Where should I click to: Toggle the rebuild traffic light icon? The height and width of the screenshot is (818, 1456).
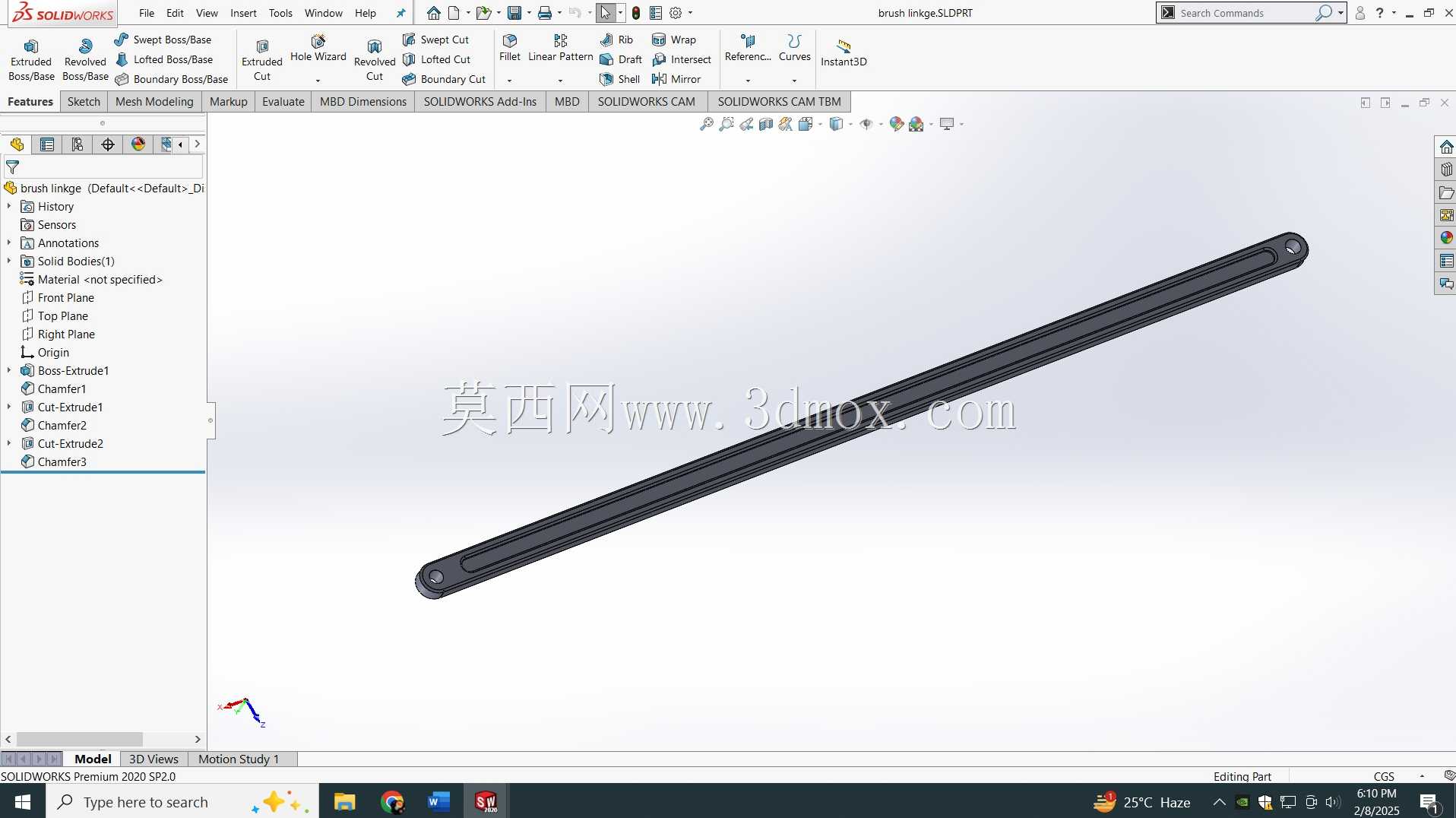point(636,13)
